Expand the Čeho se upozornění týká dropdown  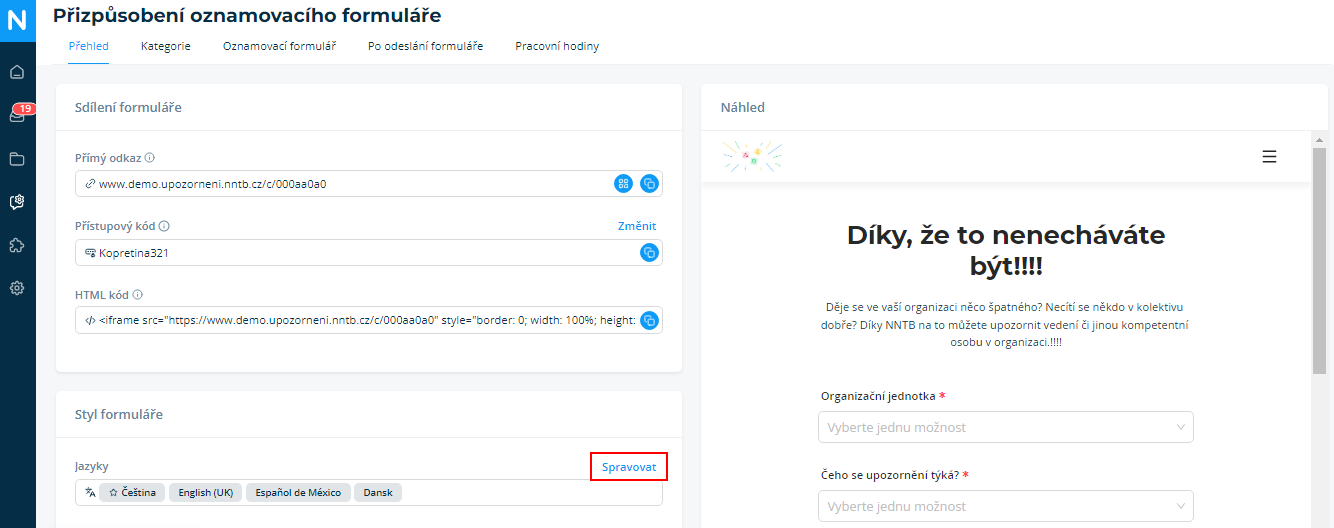pyautogui.click(x=1006, y=506)
